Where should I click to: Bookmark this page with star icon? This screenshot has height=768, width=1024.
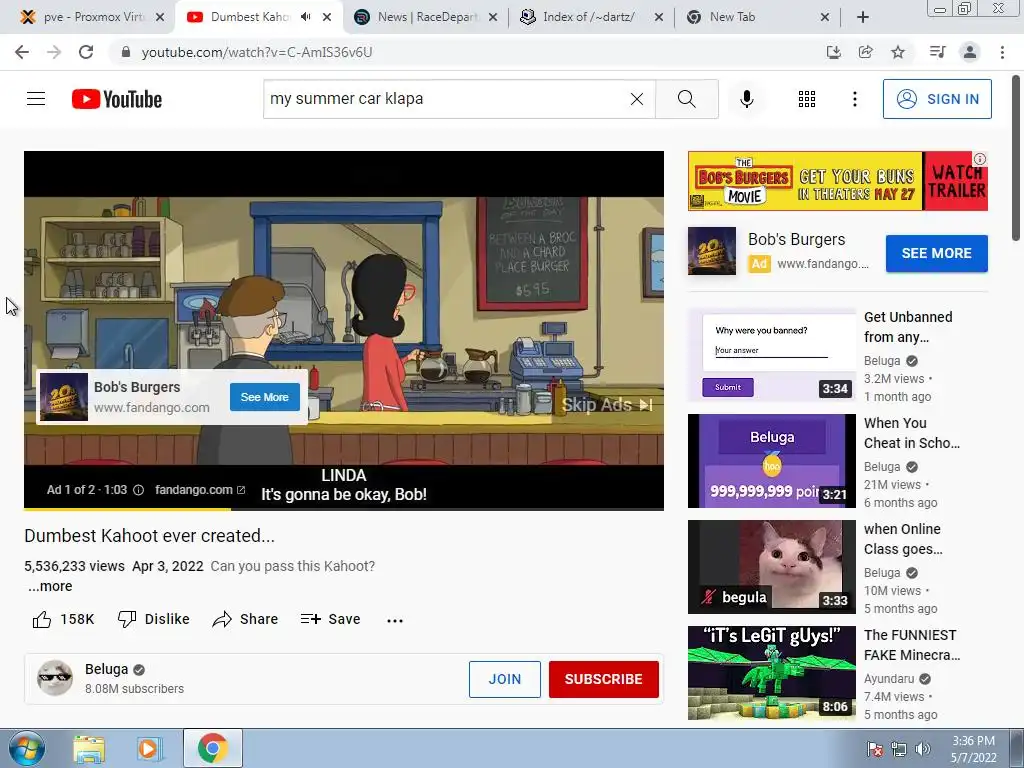coord(898,52)
